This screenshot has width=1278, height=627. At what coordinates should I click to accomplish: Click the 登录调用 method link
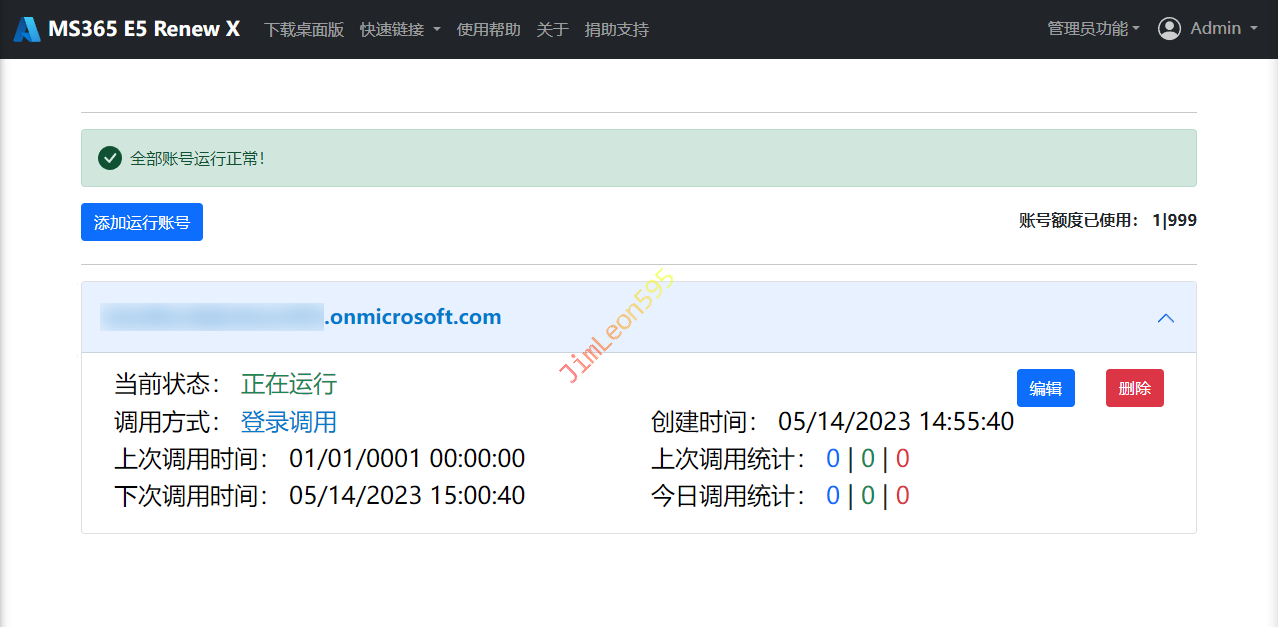[288, 422]
